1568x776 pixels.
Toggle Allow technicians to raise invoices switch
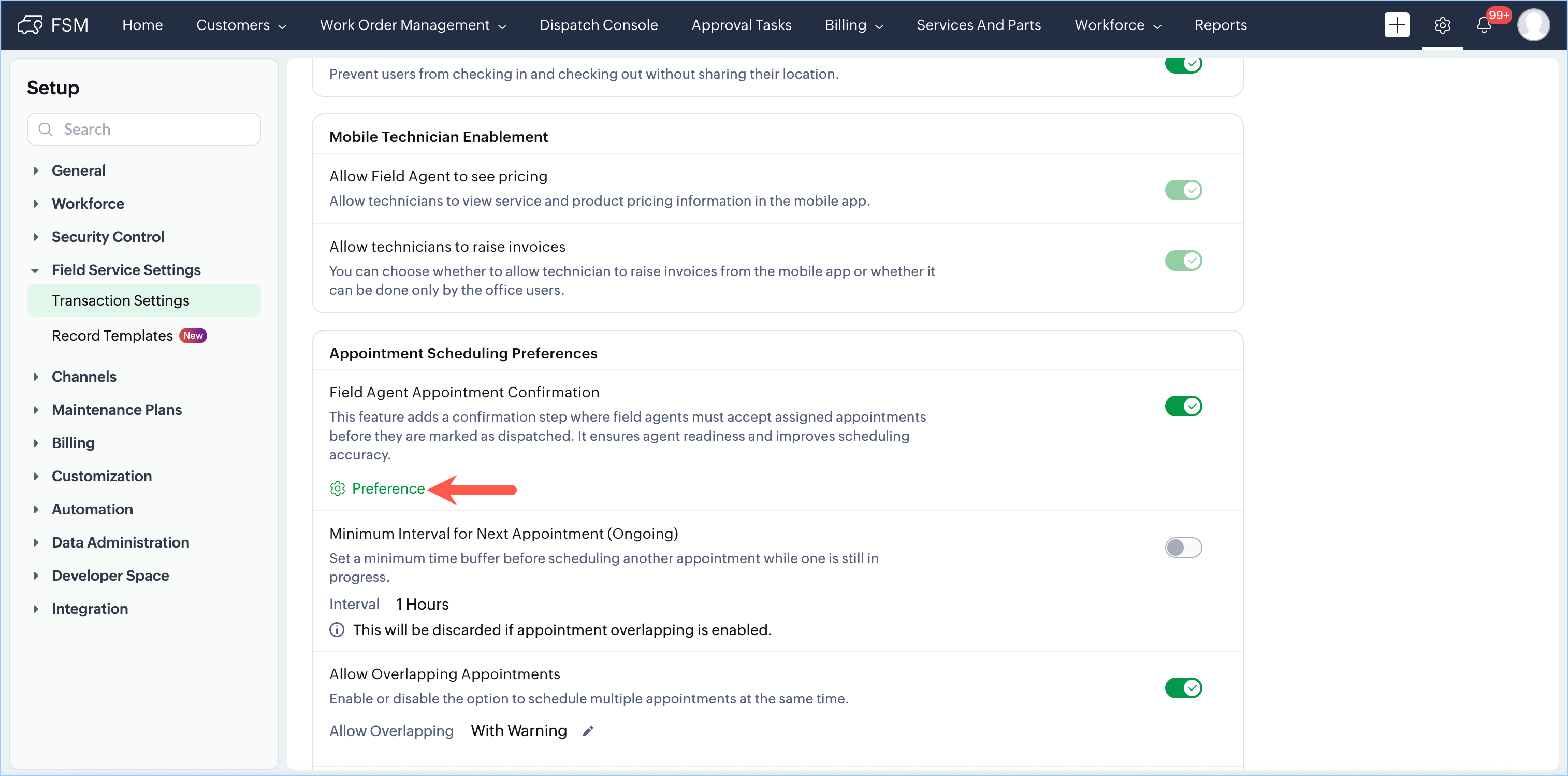(1183, 261)
